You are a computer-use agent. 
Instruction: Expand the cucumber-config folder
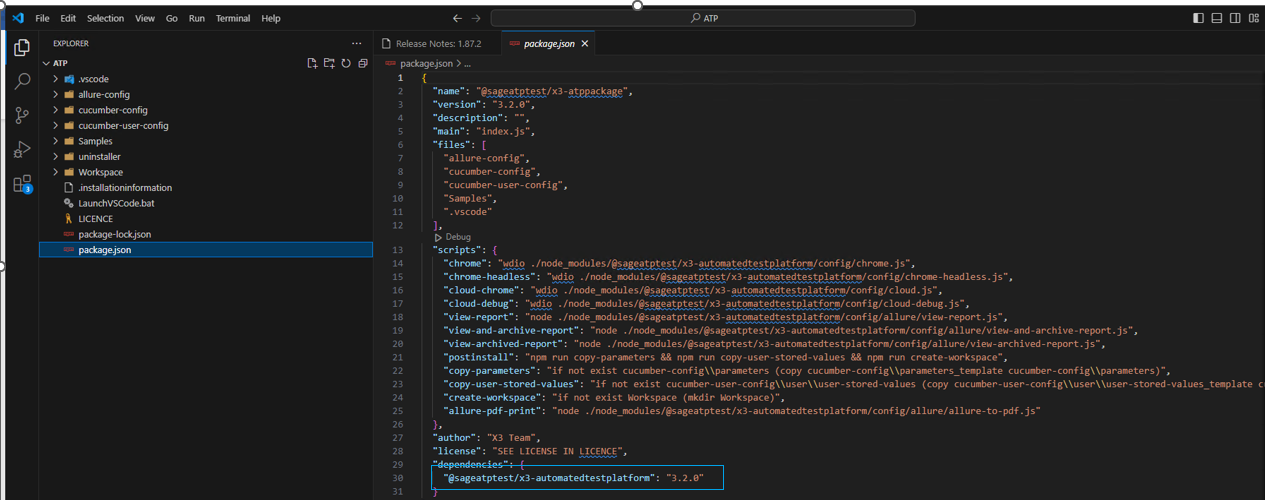point(56,110)
